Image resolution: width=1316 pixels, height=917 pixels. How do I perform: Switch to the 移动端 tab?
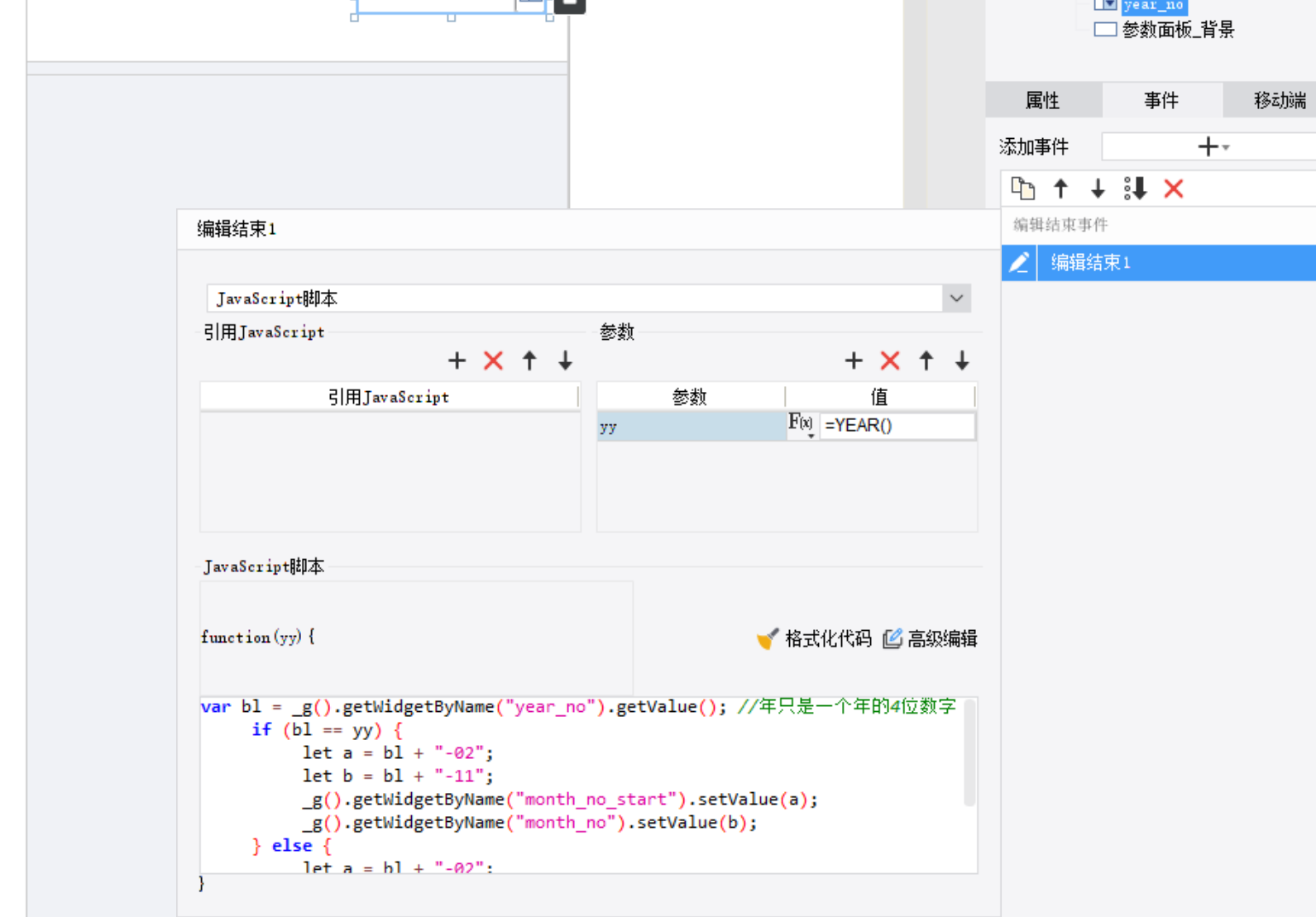tap(1278, 101)
